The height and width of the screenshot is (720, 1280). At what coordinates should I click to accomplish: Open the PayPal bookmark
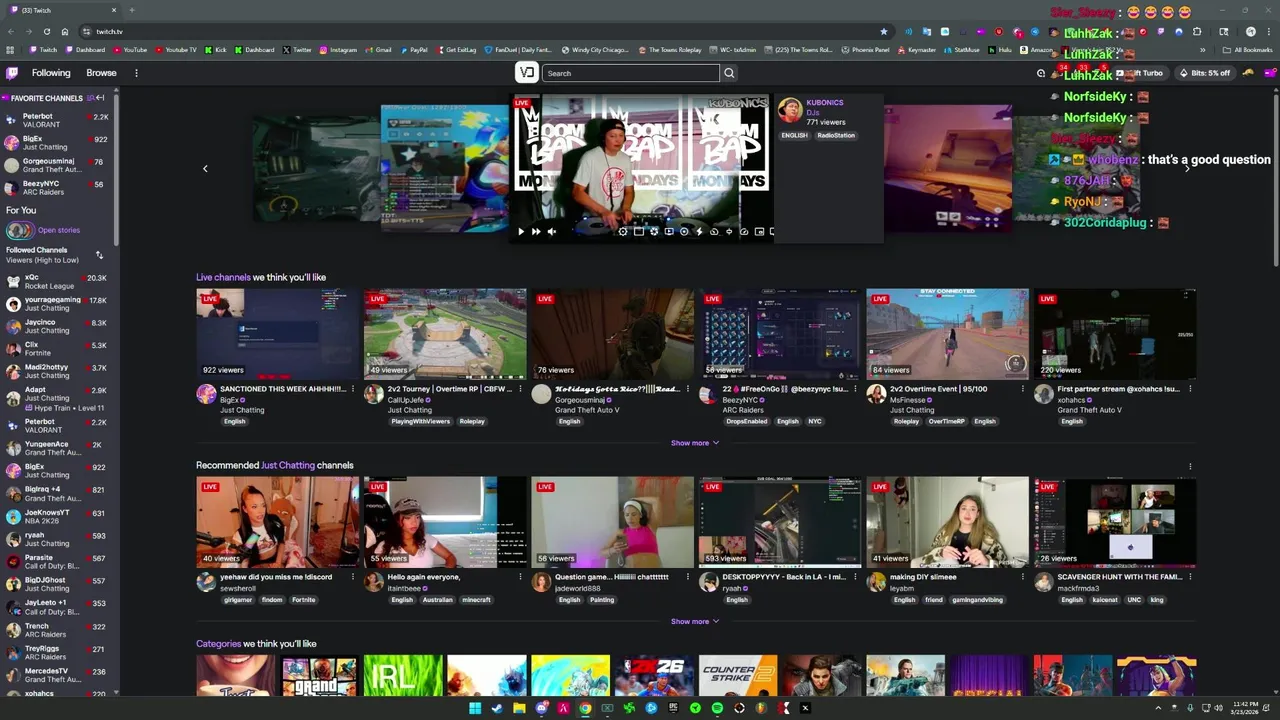click(413, 49)
